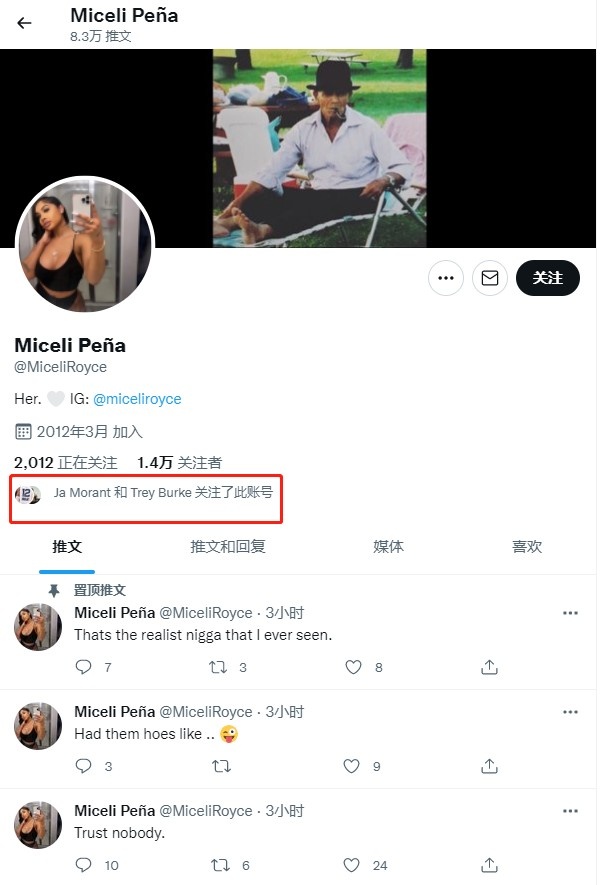The height and width of the screenshot is (885, 603).
Task: Switch to the 推文和回复 tab
Action: (x=228, y=547)
